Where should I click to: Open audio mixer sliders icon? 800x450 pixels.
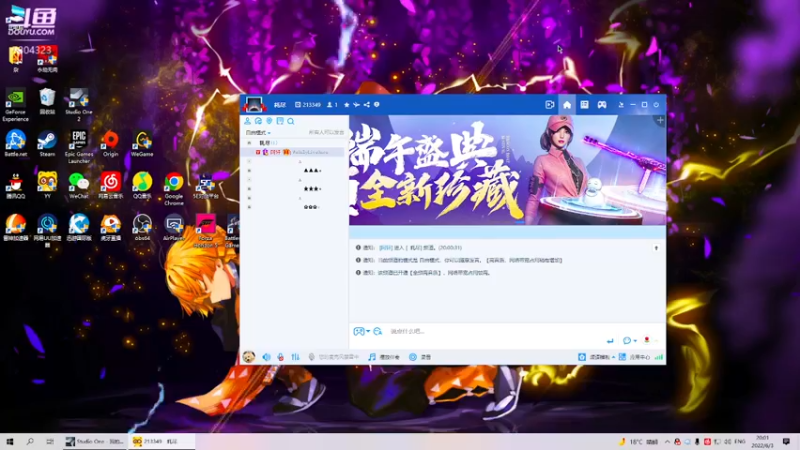pos(295,357)
